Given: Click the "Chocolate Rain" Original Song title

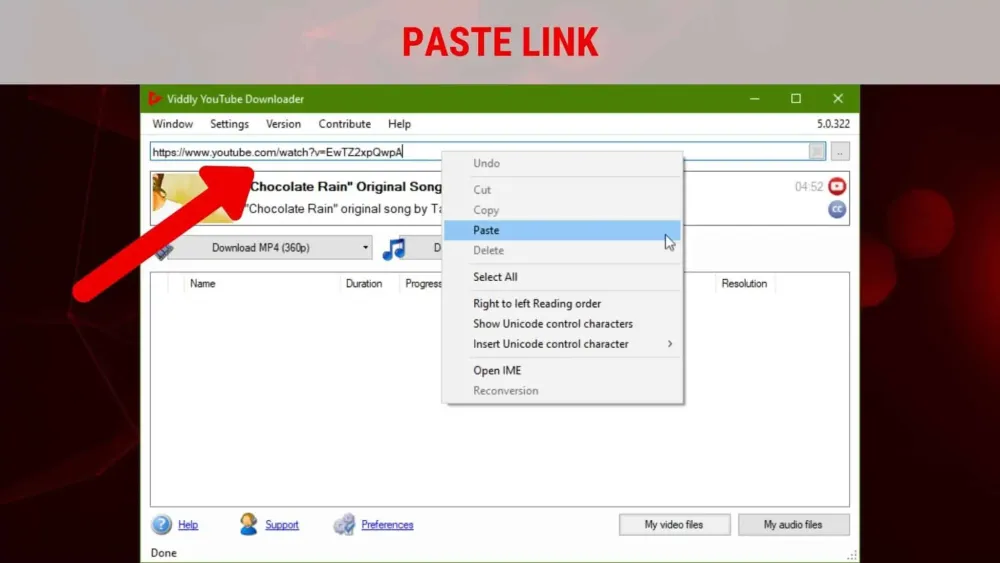Looking at the screenshot, I should click(346, 187).
